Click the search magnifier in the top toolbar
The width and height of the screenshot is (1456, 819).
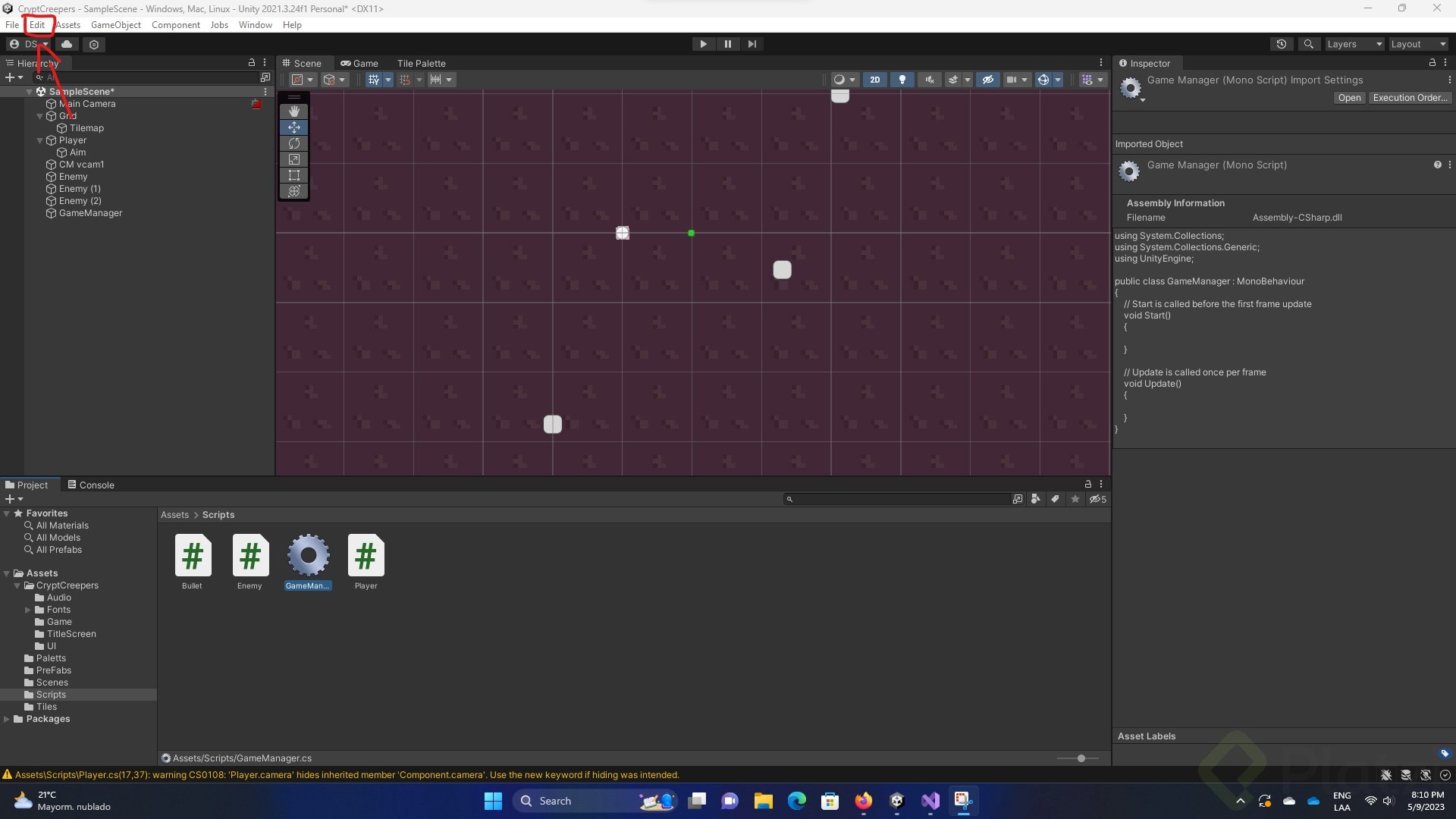[x=1309, y=44]
